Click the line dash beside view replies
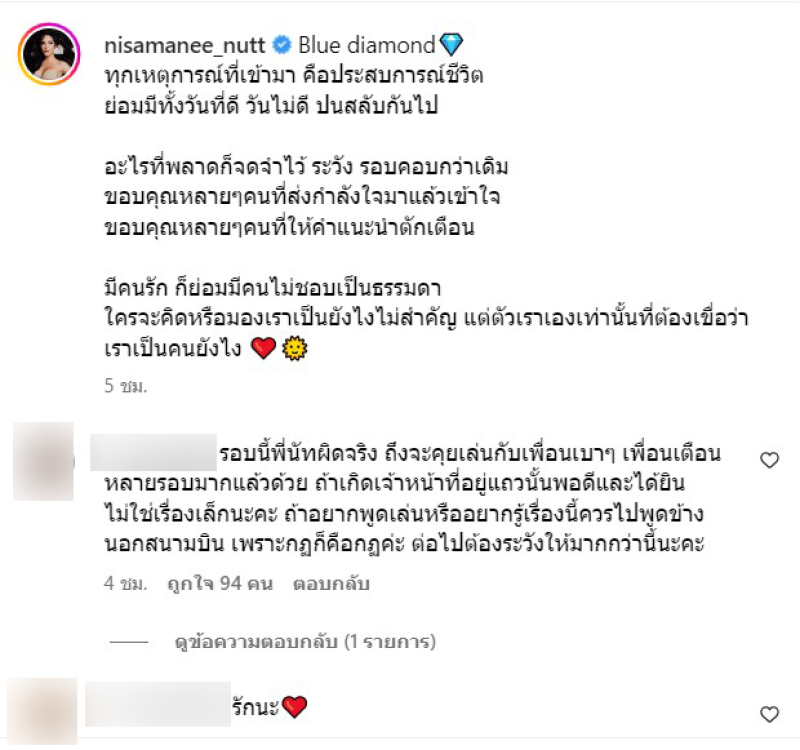Viewport: 800px width, 750px height. tap(129, 642)
